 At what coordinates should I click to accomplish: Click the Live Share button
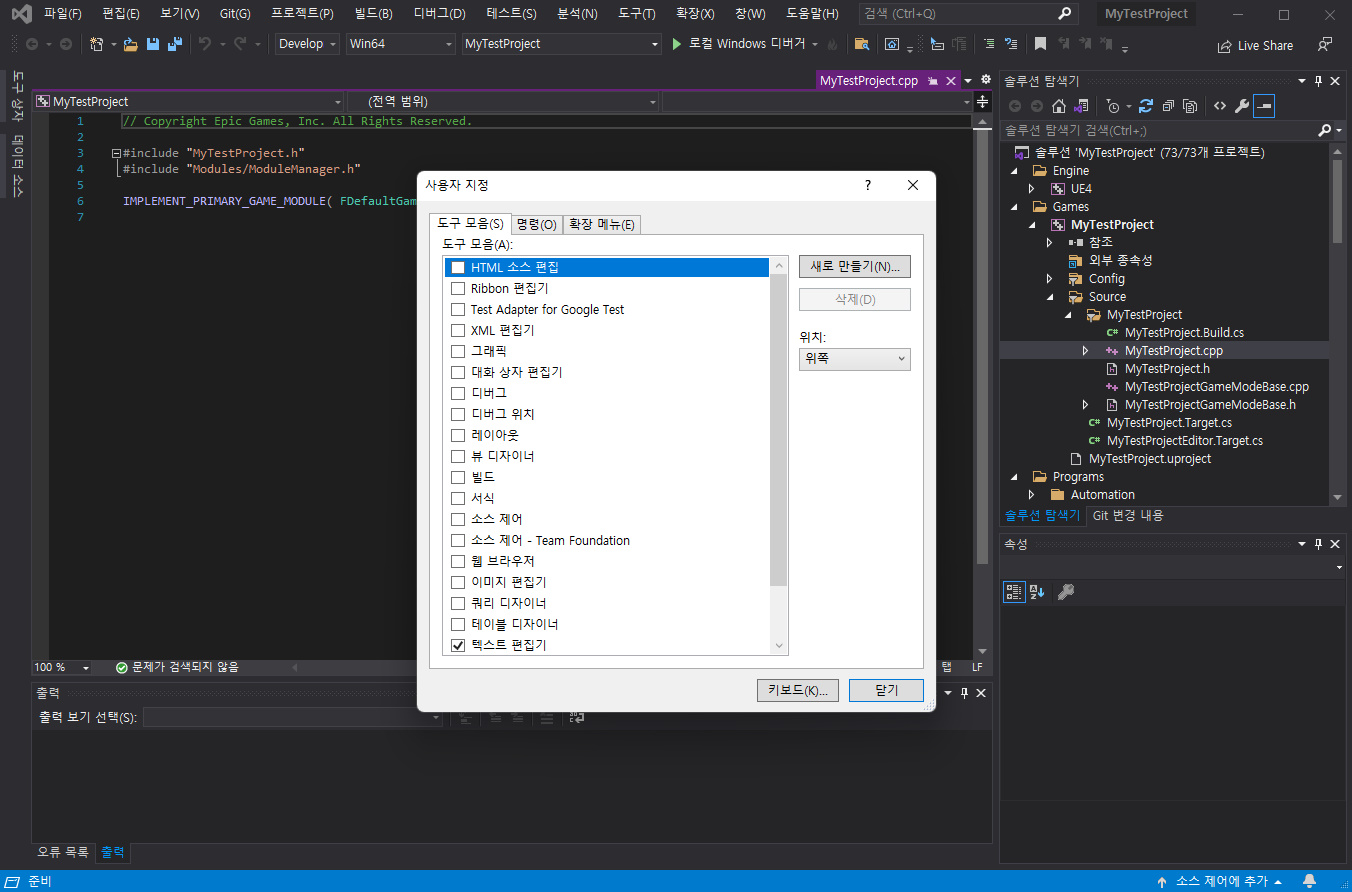tap(1255, 45)
